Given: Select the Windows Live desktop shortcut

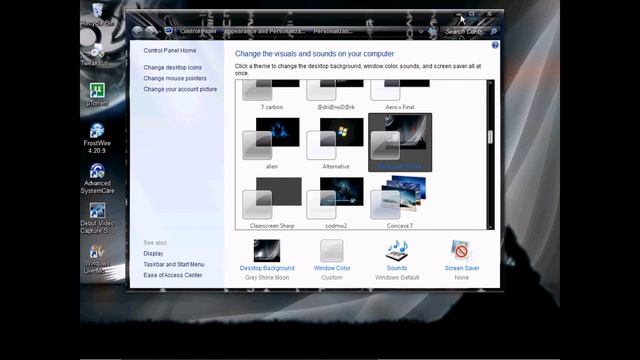Looking at the screenshot, I should (x=97, y=259).
